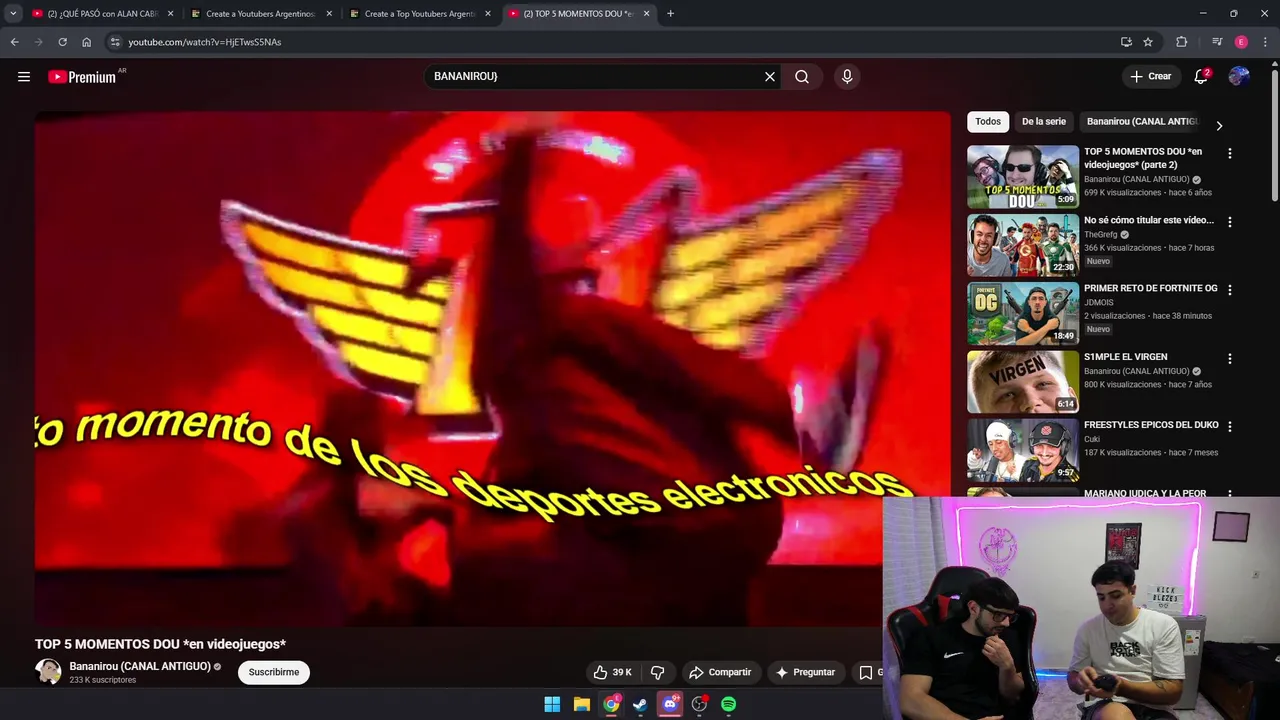
Task: Open Spotify from taskbar
Action: pyautogui.click(x=729, y=704)
